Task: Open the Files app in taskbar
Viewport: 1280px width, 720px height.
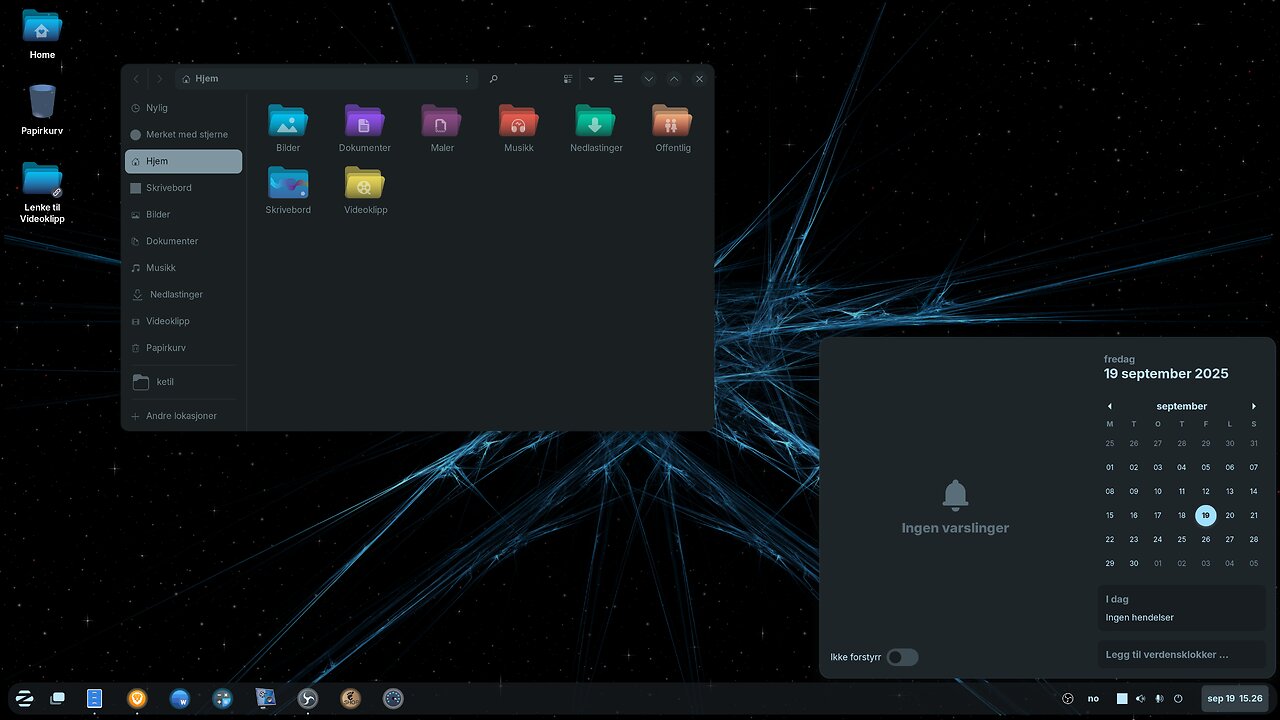Action: pos(95,699)
